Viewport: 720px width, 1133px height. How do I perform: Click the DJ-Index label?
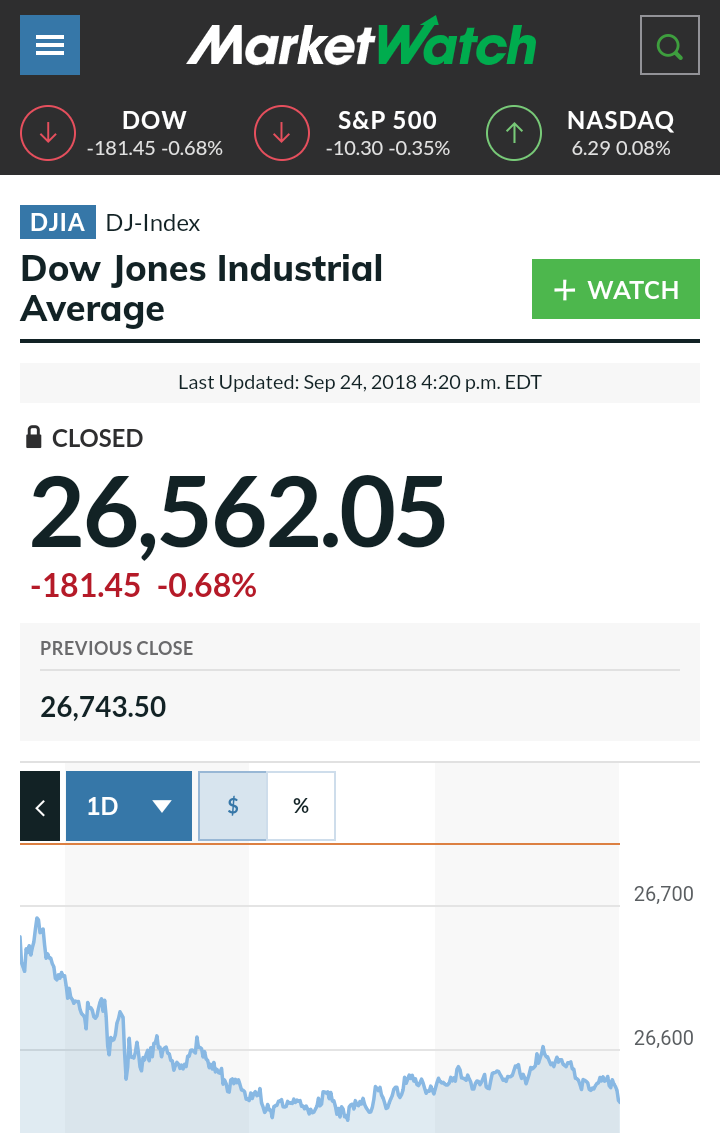(153, 223)
